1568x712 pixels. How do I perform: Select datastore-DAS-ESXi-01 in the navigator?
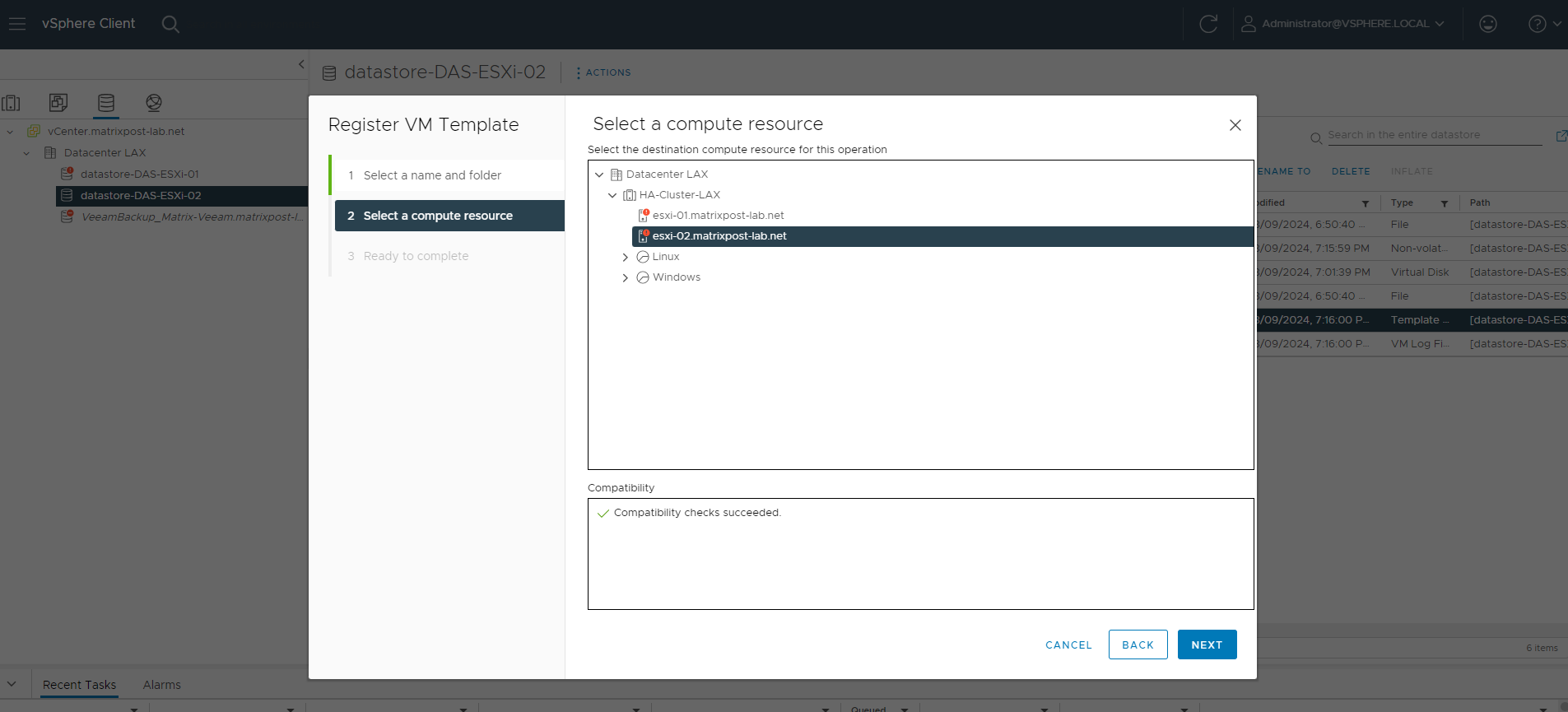point(139,175)
